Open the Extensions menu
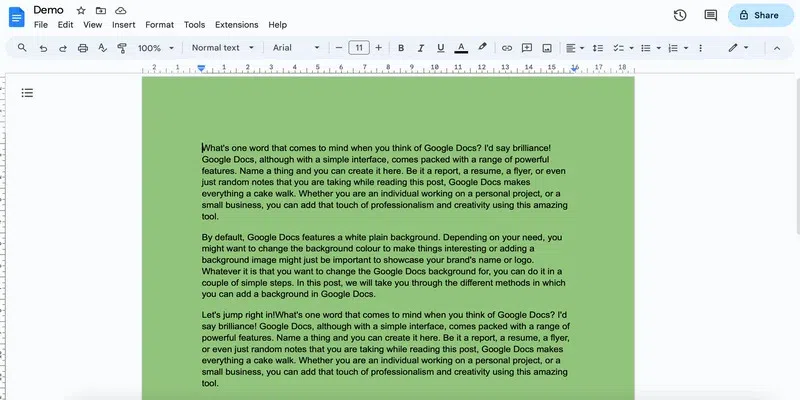 [237, 24]
